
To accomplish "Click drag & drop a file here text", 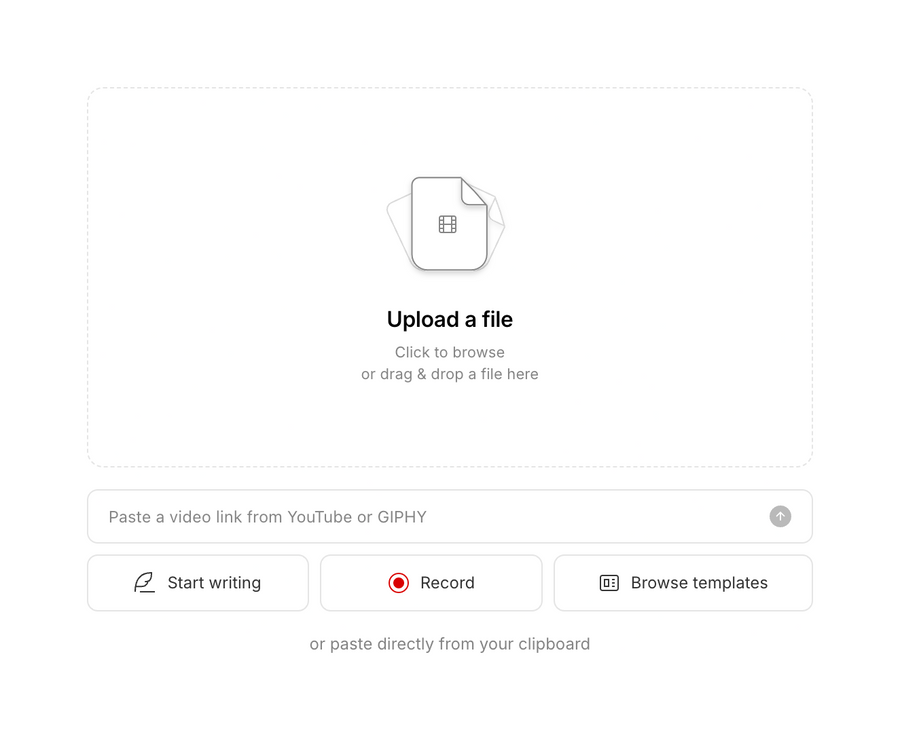I will click(449, 374).
